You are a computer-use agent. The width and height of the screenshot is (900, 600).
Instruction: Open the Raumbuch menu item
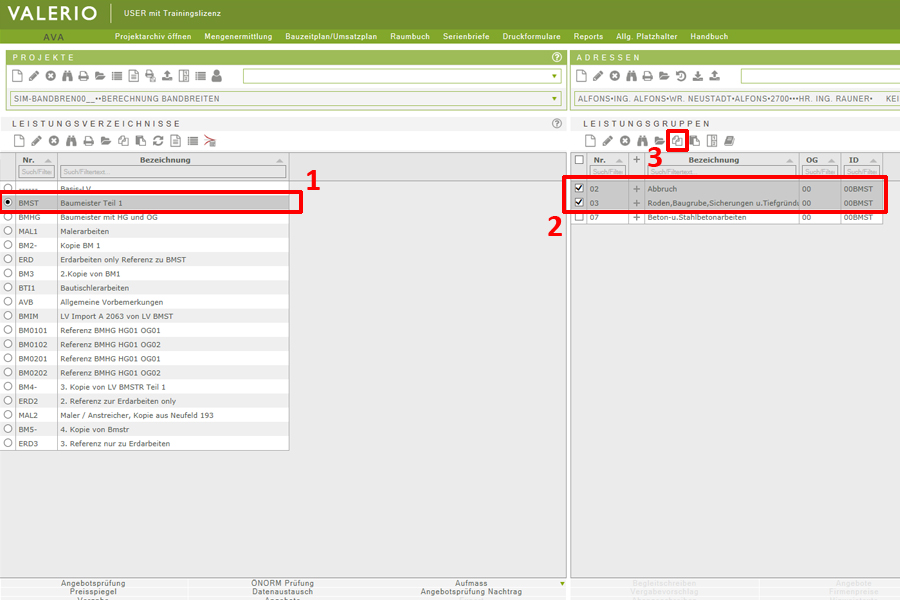click(410, 36)
